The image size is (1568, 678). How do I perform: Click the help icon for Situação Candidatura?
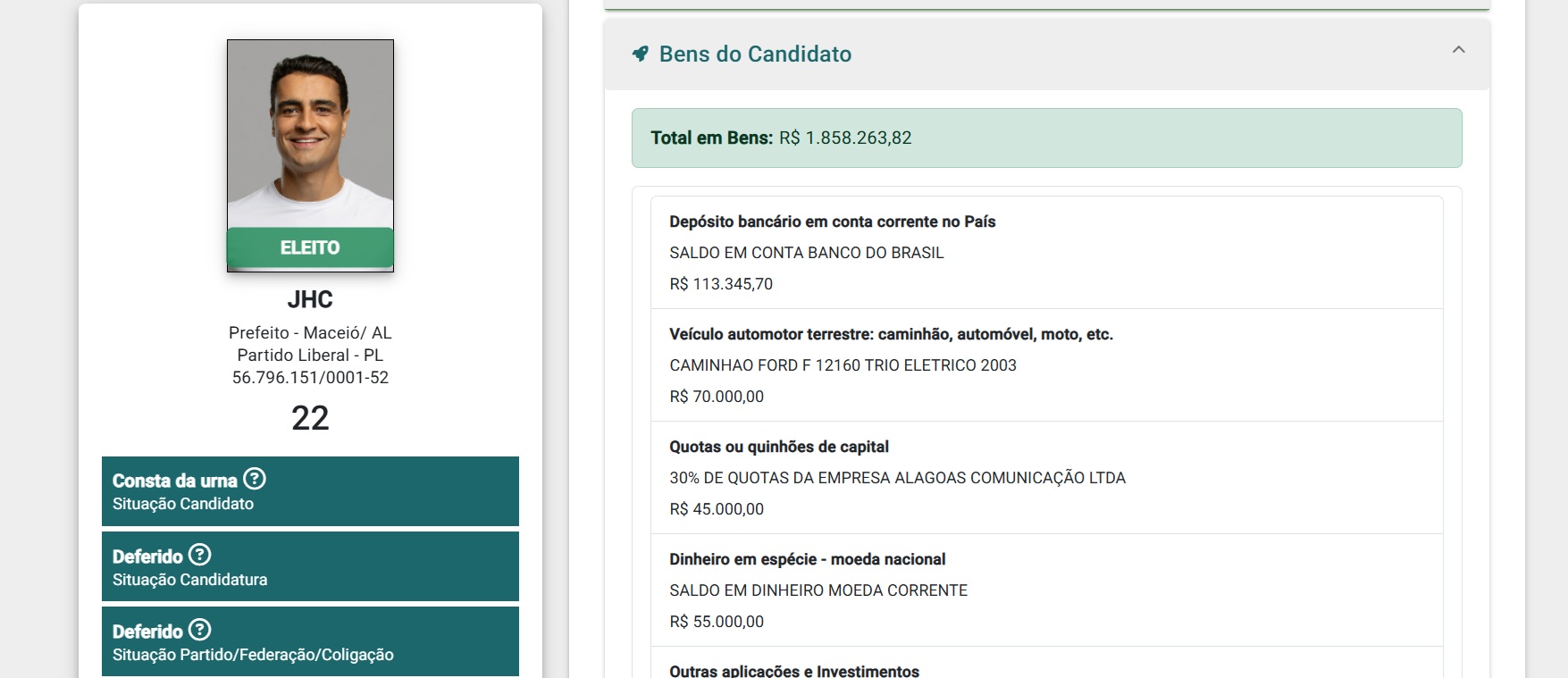tap(200, 555)
